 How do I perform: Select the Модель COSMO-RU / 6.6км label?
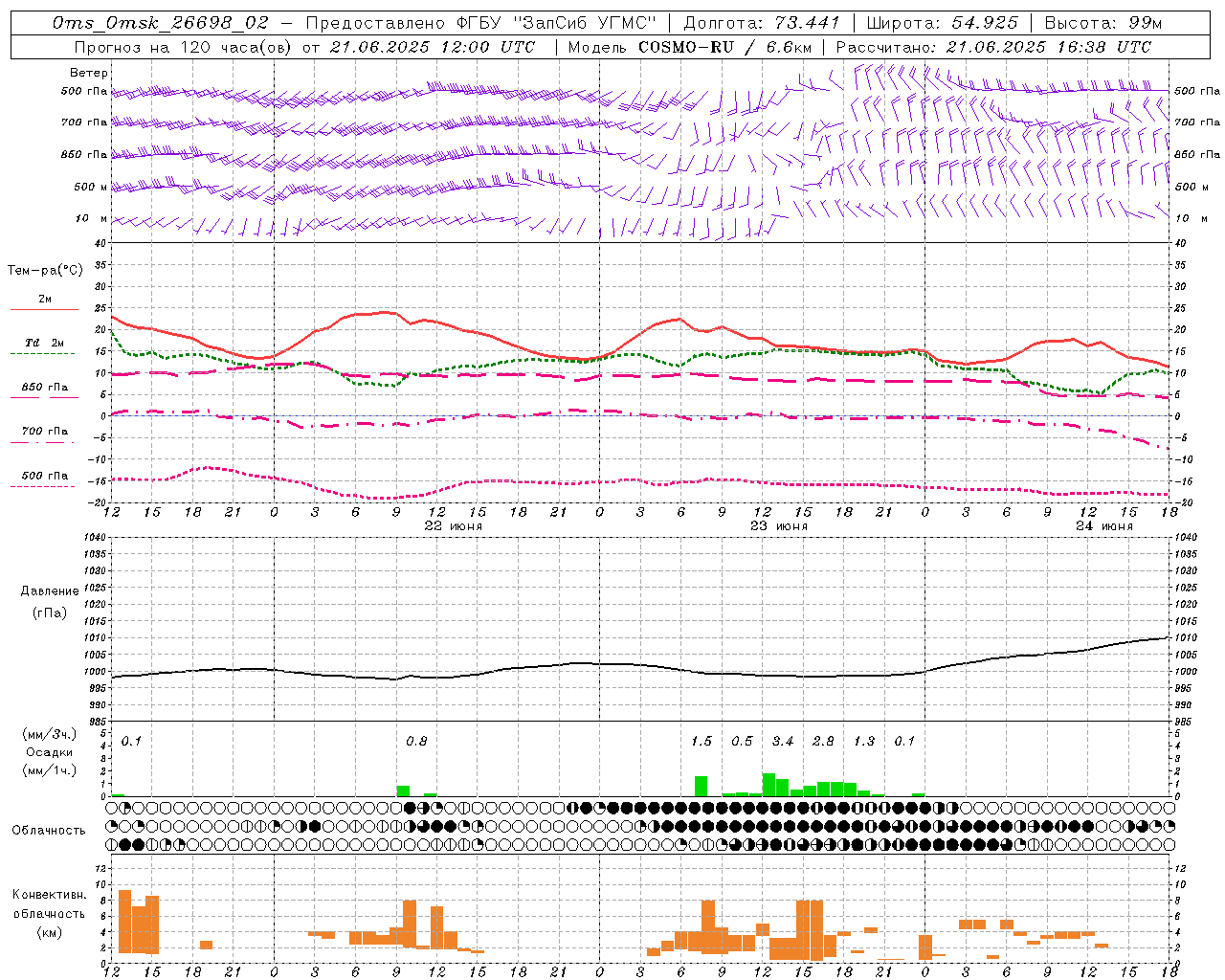(x=690, y=47)
